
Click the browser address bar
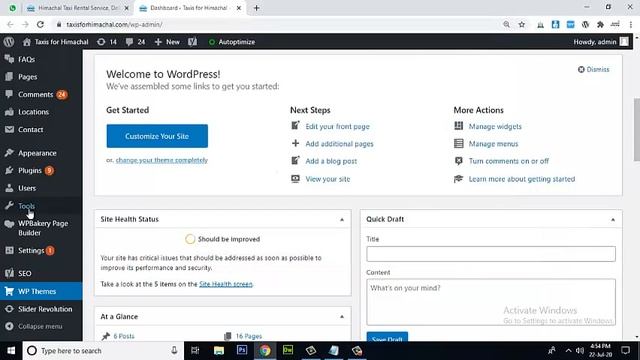[278, 24]
